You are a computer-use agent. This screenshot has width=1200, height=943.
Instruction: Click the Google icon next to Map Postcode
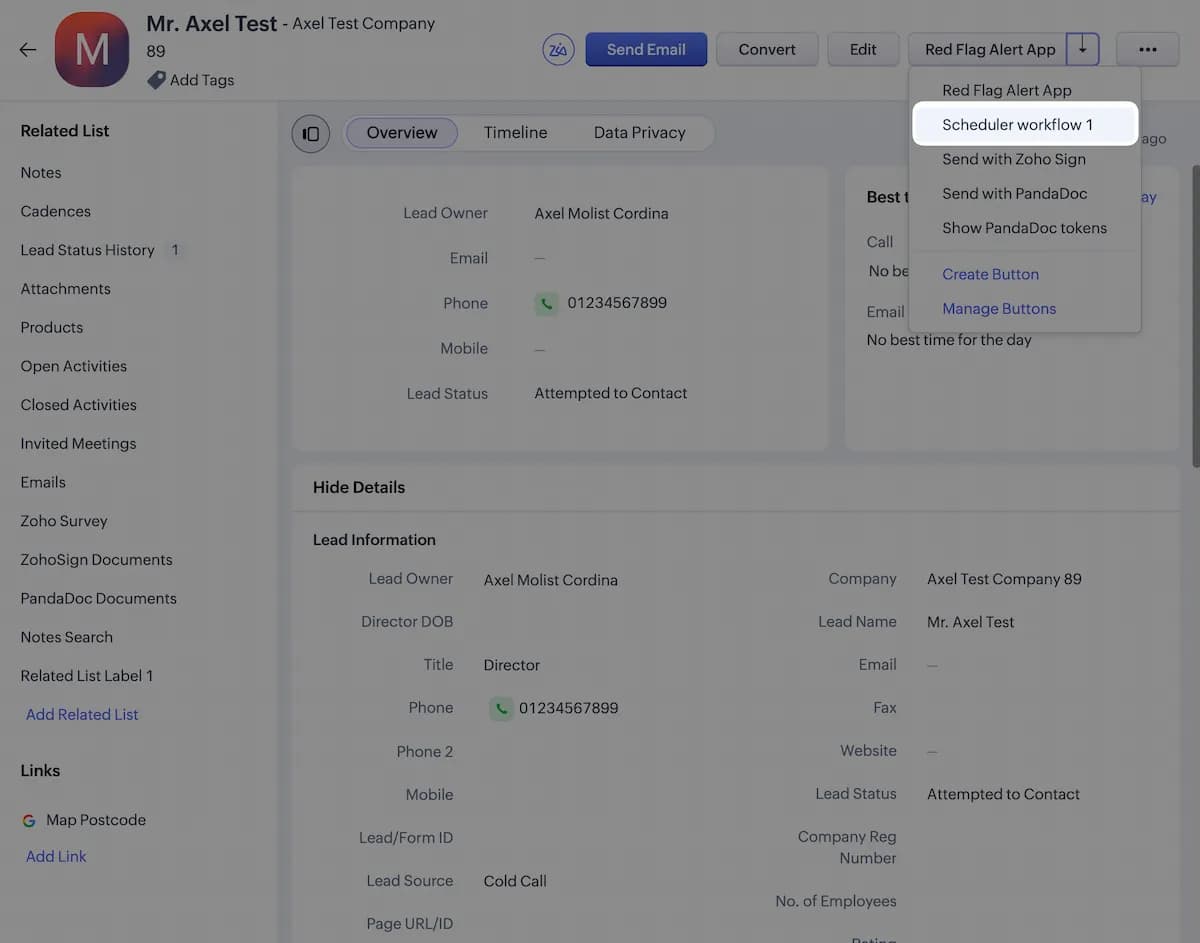click(x=29, y=819)
